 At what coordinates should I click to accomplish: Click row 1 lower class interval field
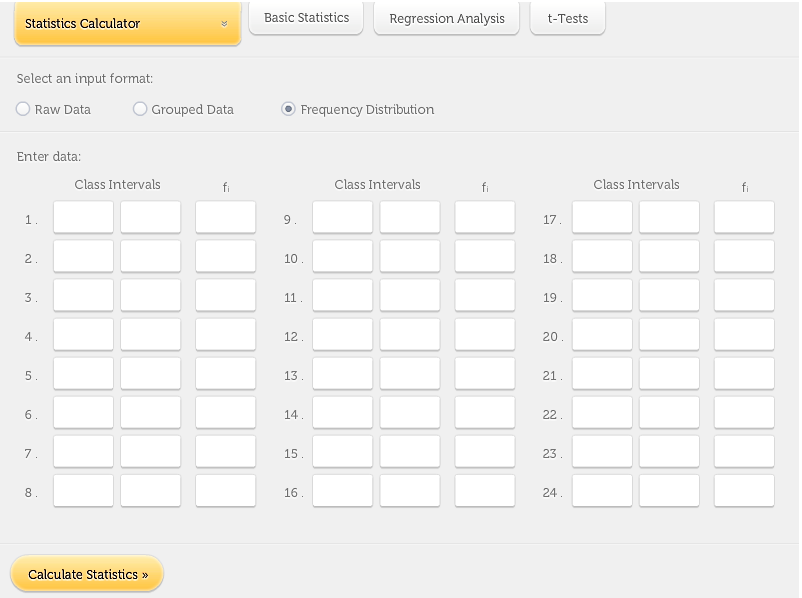pyautogui.click(x=83, y=218)
